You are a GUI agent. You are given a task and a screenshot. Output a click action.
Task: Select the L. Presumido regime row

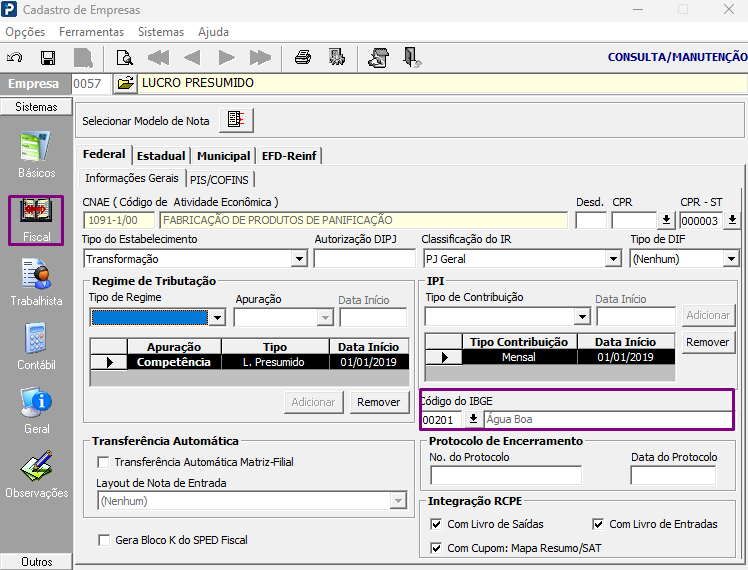tap(249, 362)
